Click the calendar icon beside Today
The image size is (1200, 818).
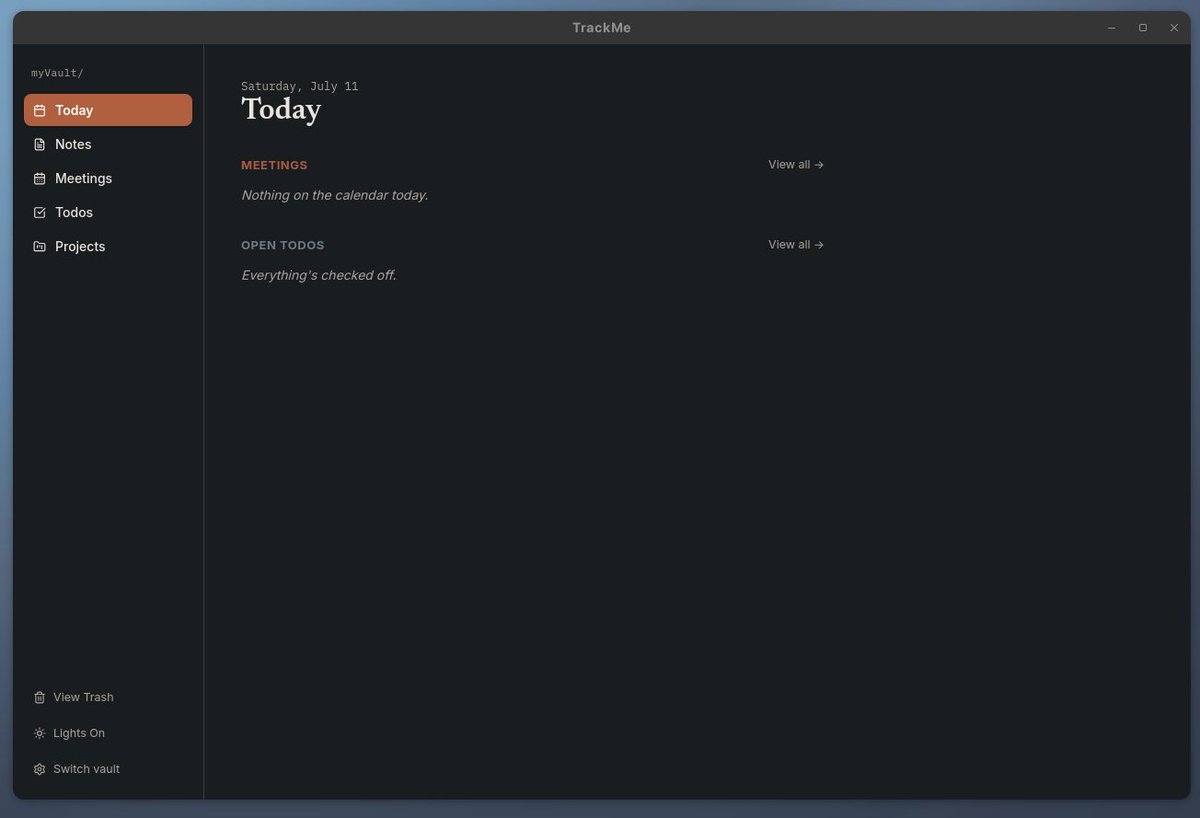[x=39, y=110]
